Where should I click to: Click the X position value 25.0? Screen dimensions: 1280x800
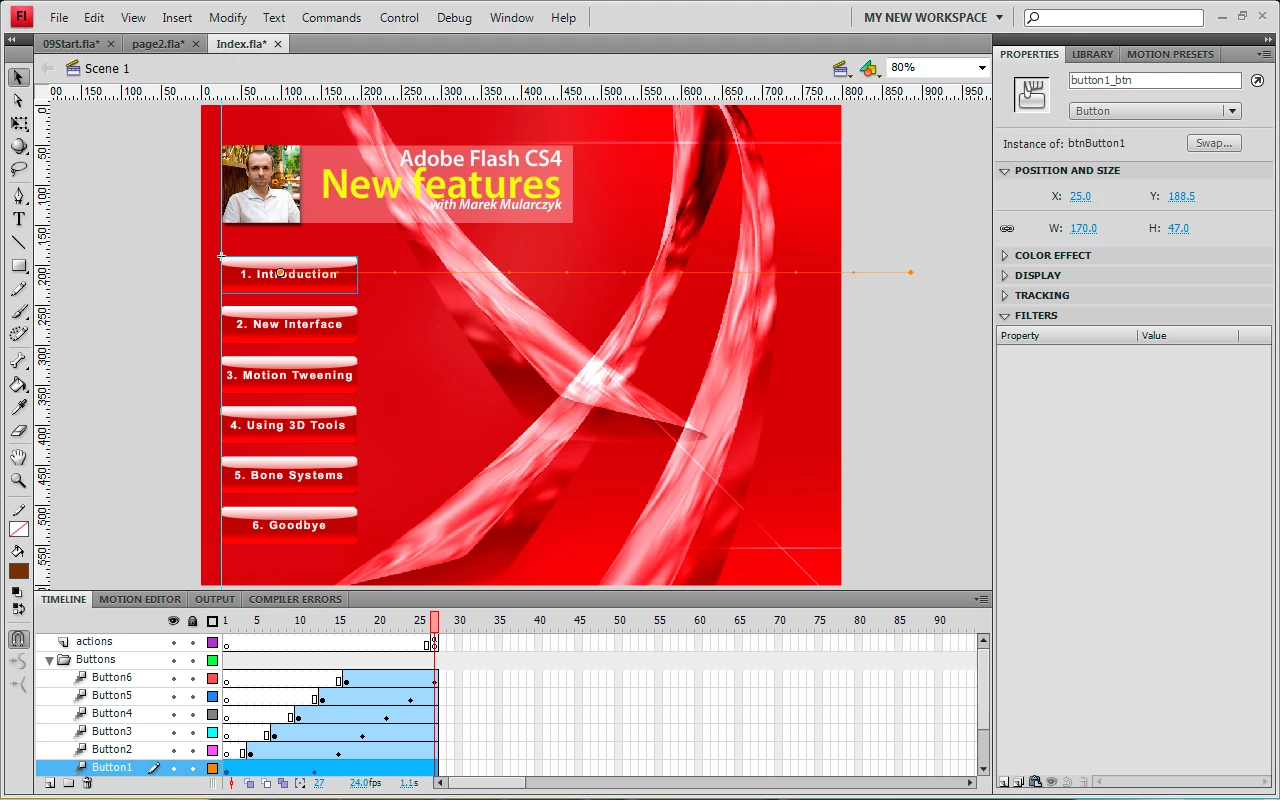[1080, 197]
